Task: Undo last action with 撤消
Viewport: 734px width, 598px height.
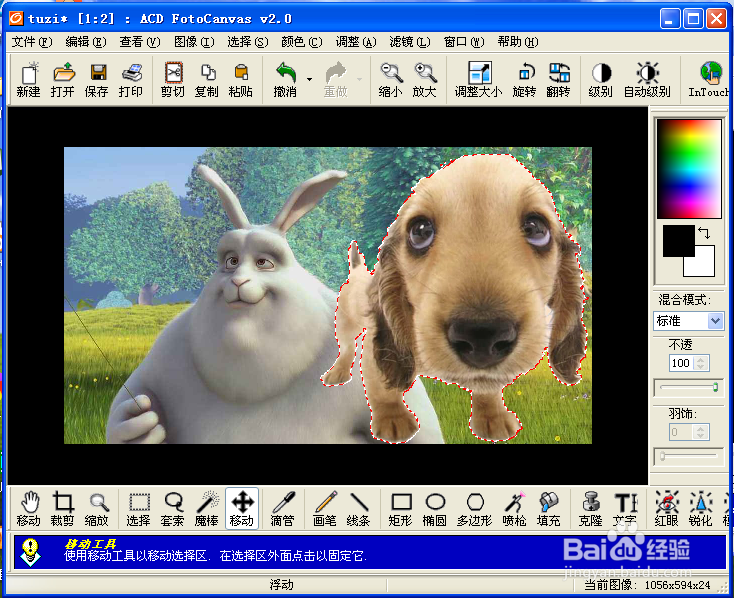Action: tap(285, 79)
